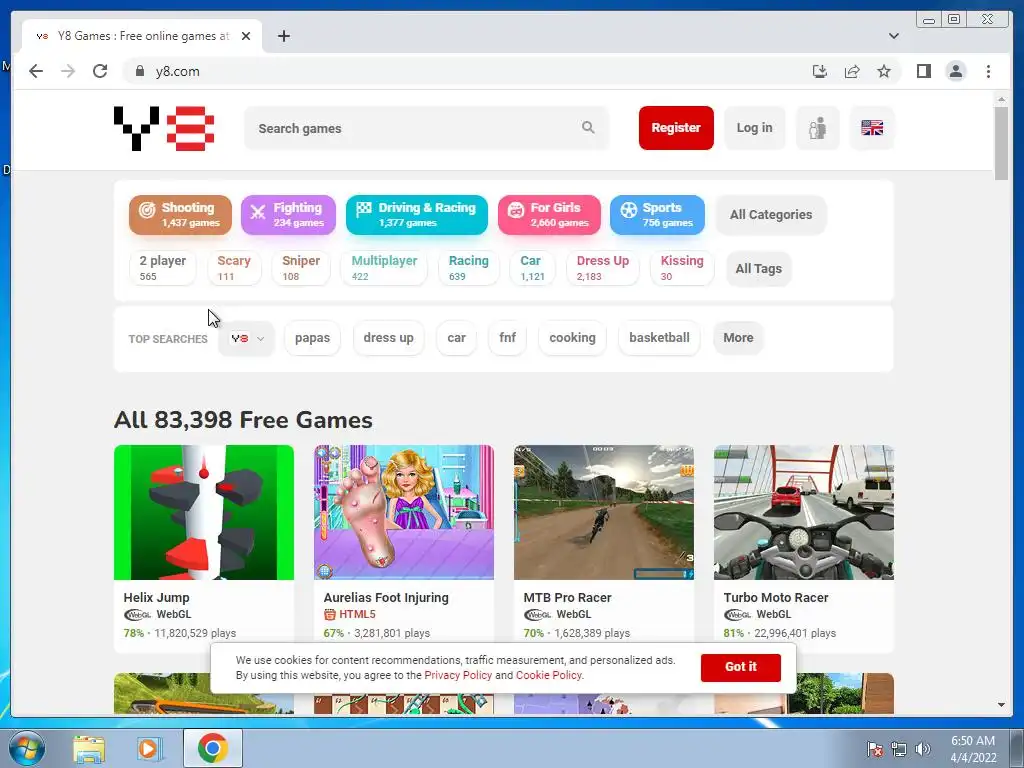Viewport: 1024px width, 768px height.
Task: Open Chrome three-dot menu
Action: 988,71
